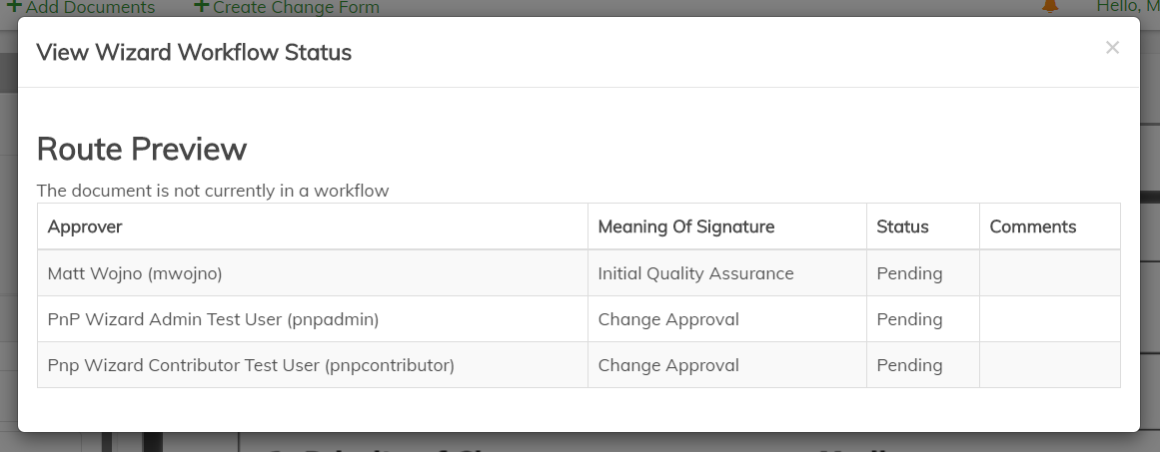Click the plus icon beside Add Documents
This screenshot has height=452, width=1160.
(x=14, y=6)
